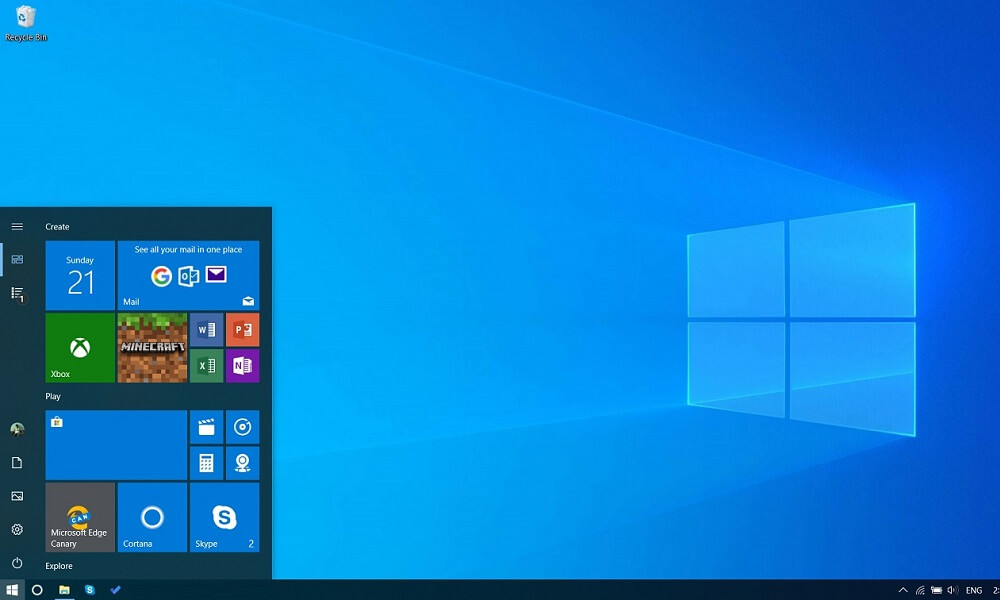Launch Excel from its tile

[206, 365]
